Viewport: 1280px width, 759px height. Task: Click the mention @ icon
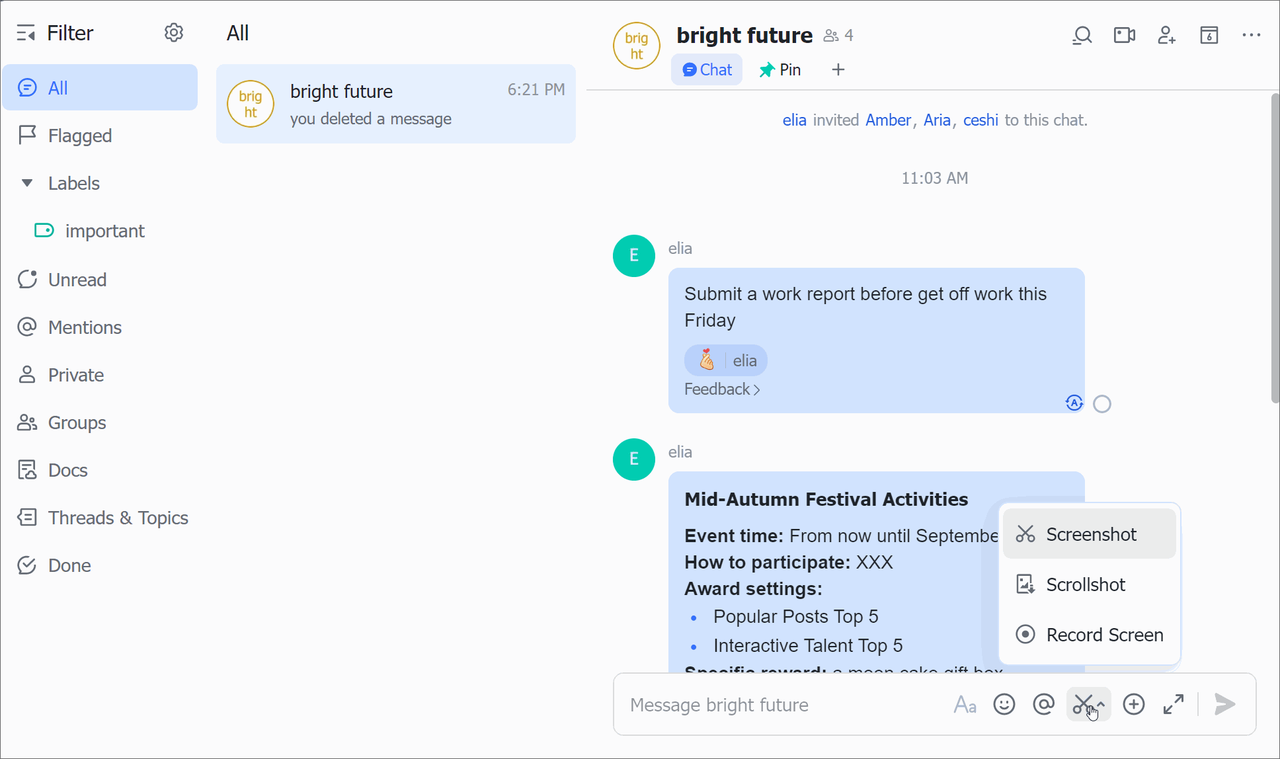click(x=1044, y=705)
